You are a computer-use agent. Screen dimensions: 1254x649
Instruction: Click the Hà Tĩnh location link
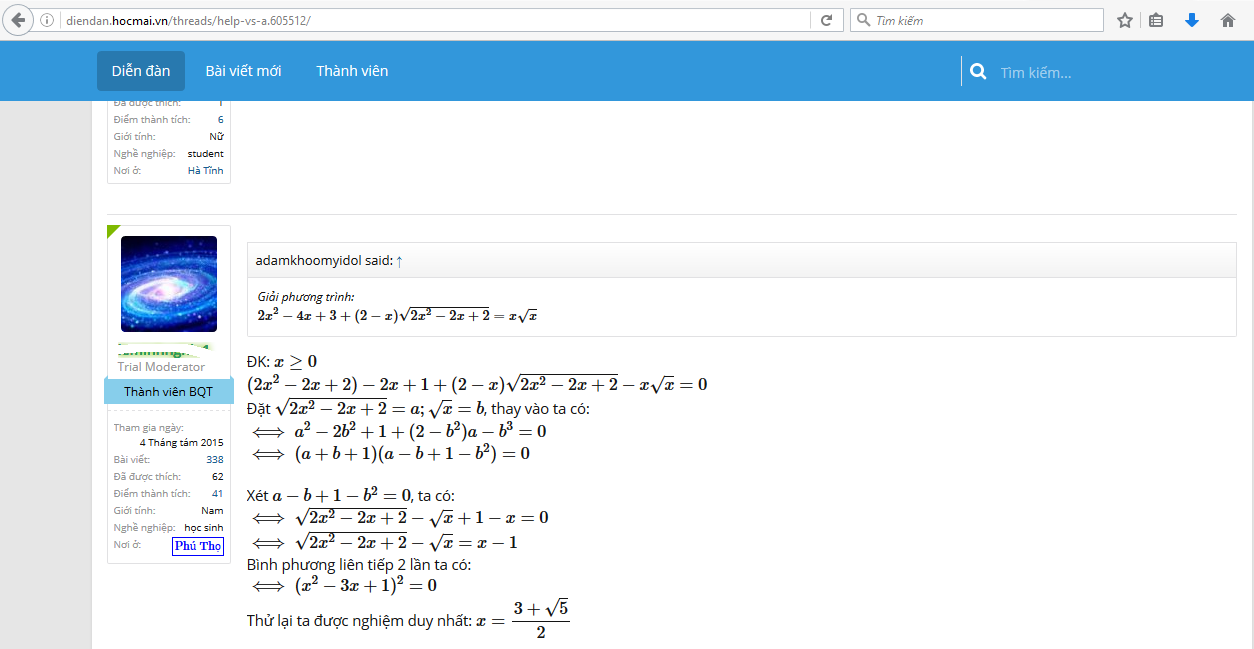(x=206, y=171)
